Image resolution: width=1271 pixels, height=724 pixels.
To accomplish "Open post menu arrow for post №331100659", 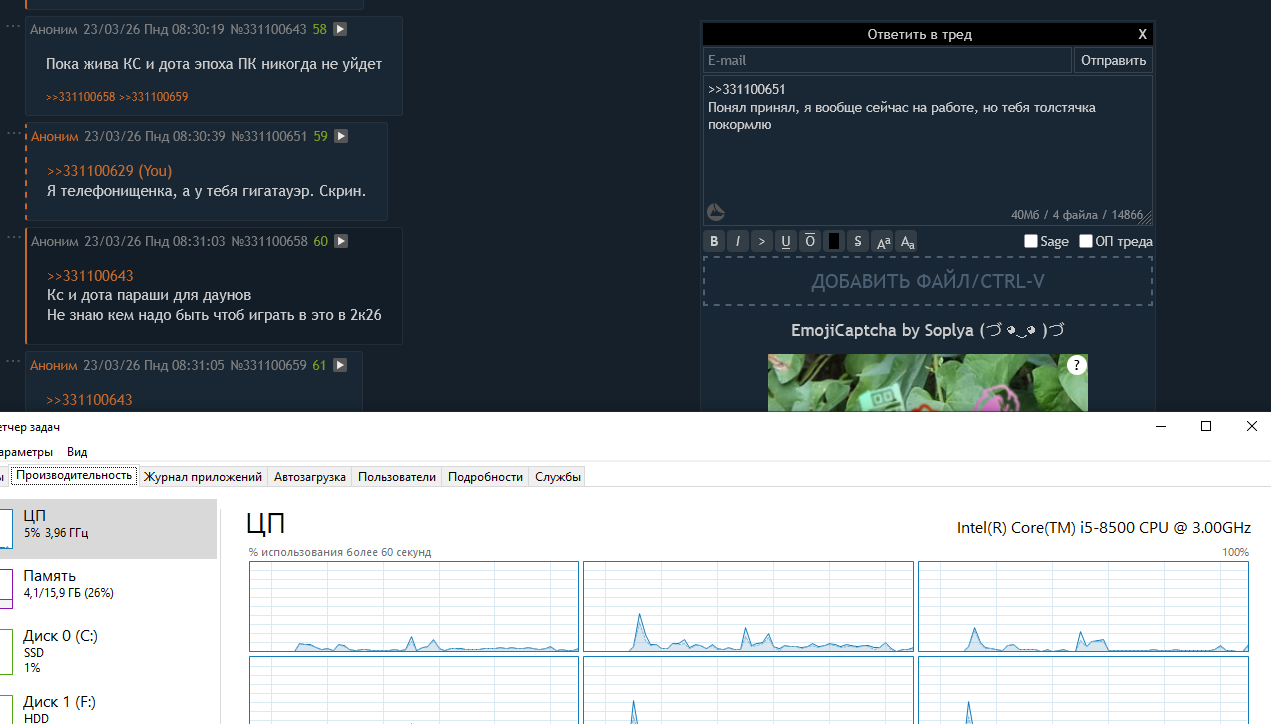I will click(340, 365).
